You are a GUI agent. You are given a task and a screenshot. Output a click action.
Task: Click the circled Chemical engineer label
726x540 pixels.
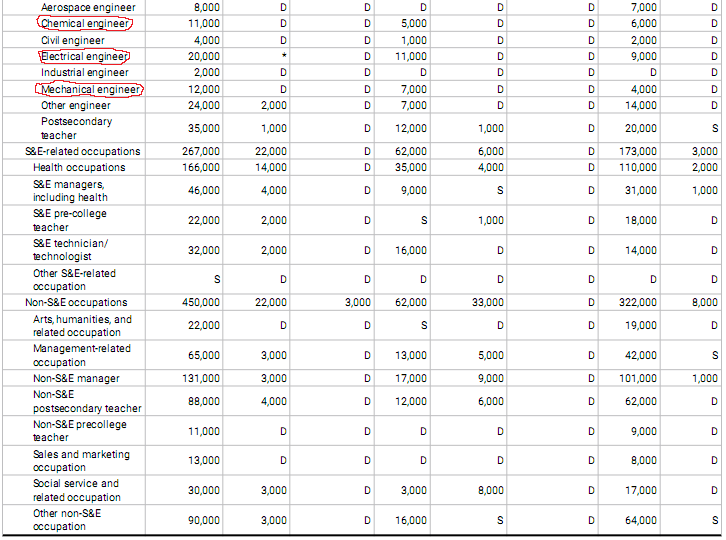[x=85, y=24]
